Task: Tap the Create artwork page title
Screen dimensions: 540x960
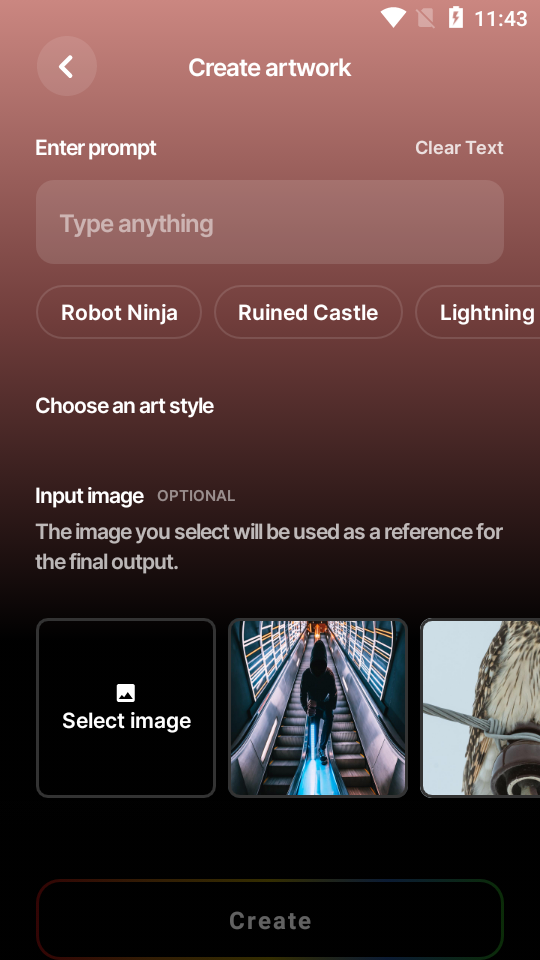Action: [269, 67]
